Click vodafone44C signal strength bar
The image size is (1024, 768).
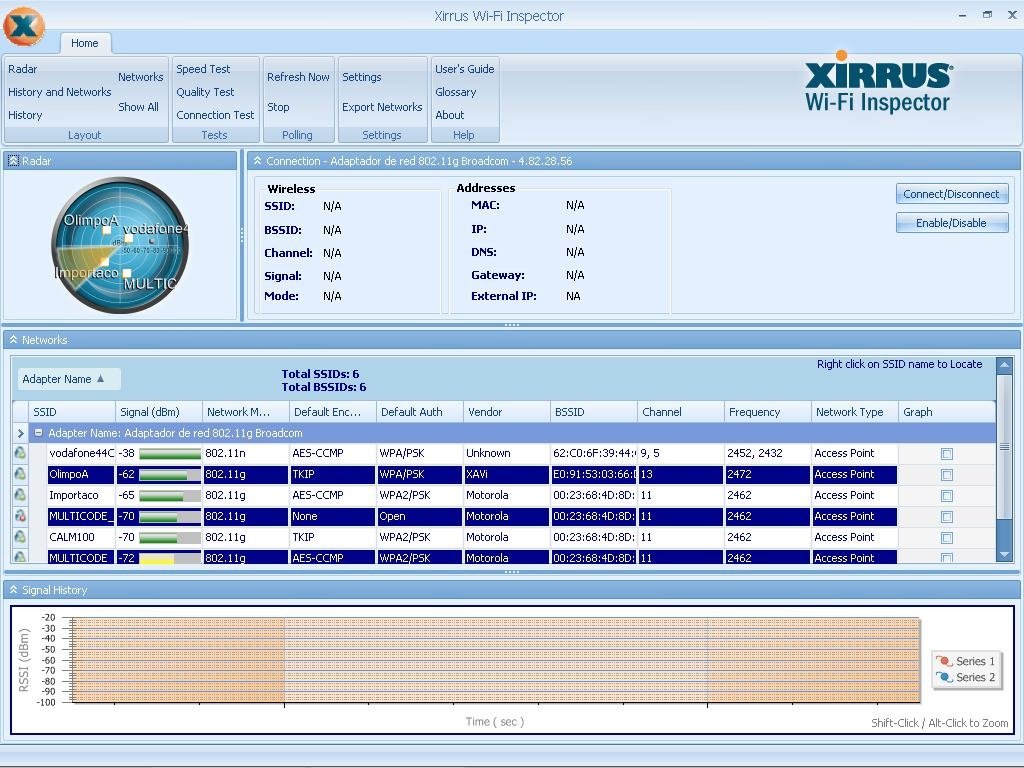pos(170,453)
